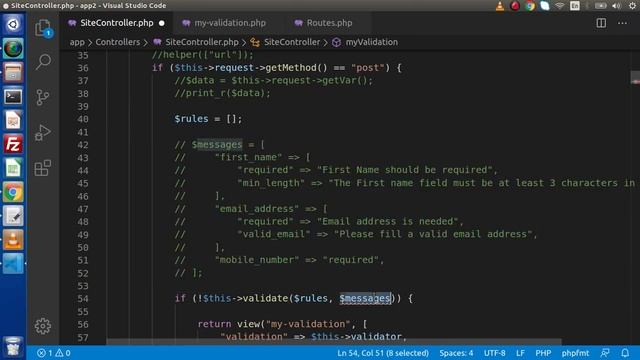Click getMethod() on line 36

[x=296, y=68]
